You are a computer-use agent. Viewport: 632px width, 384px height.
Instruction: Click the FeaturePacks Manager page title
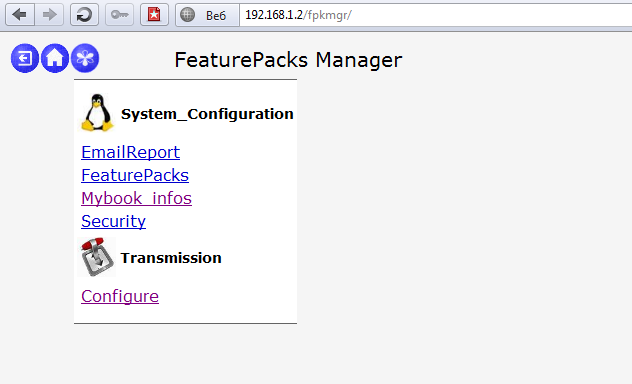tap(288, 60)
